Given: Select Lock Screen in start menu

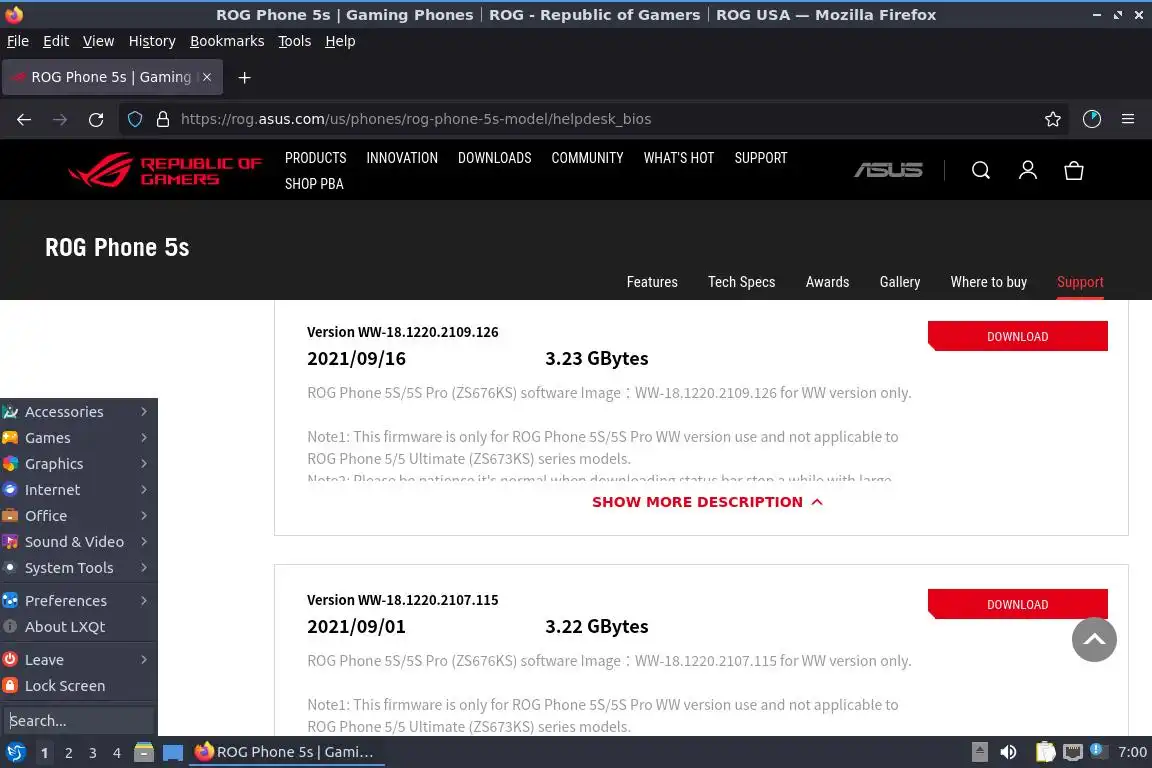Looking at the screenshot, I should [x=79, y=685].
